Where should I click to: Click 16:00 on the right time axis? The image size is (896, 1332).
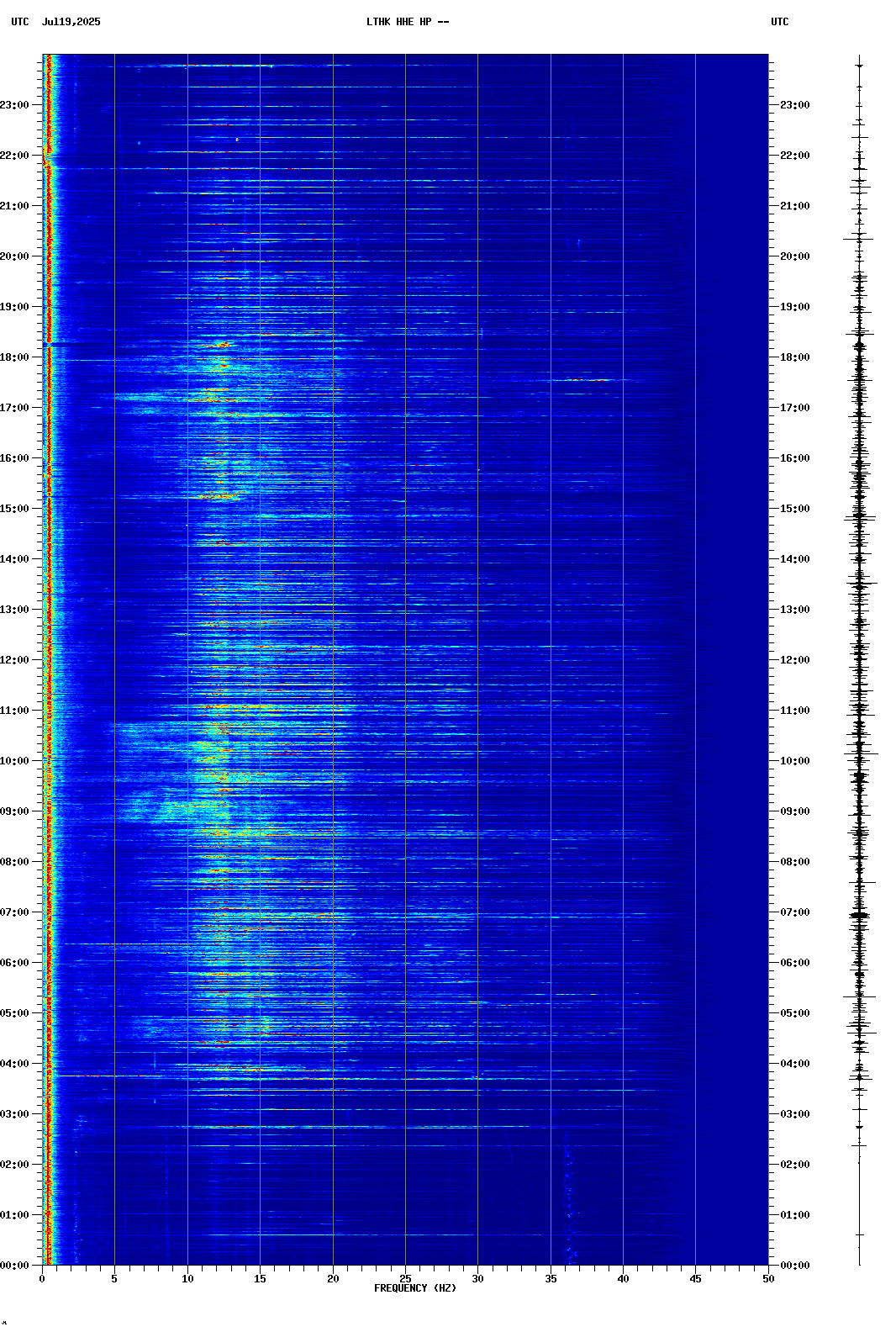pyautogui.click(x=795, y=458)
